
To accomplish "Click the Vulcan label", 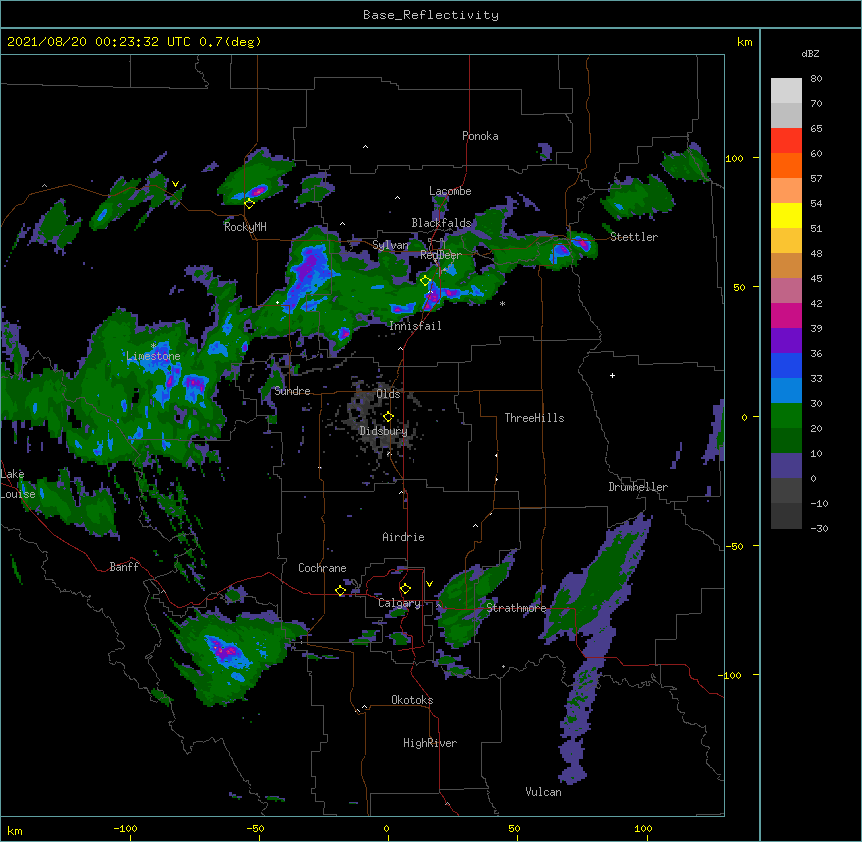I will pyautogui.click(x=543, y=792).
